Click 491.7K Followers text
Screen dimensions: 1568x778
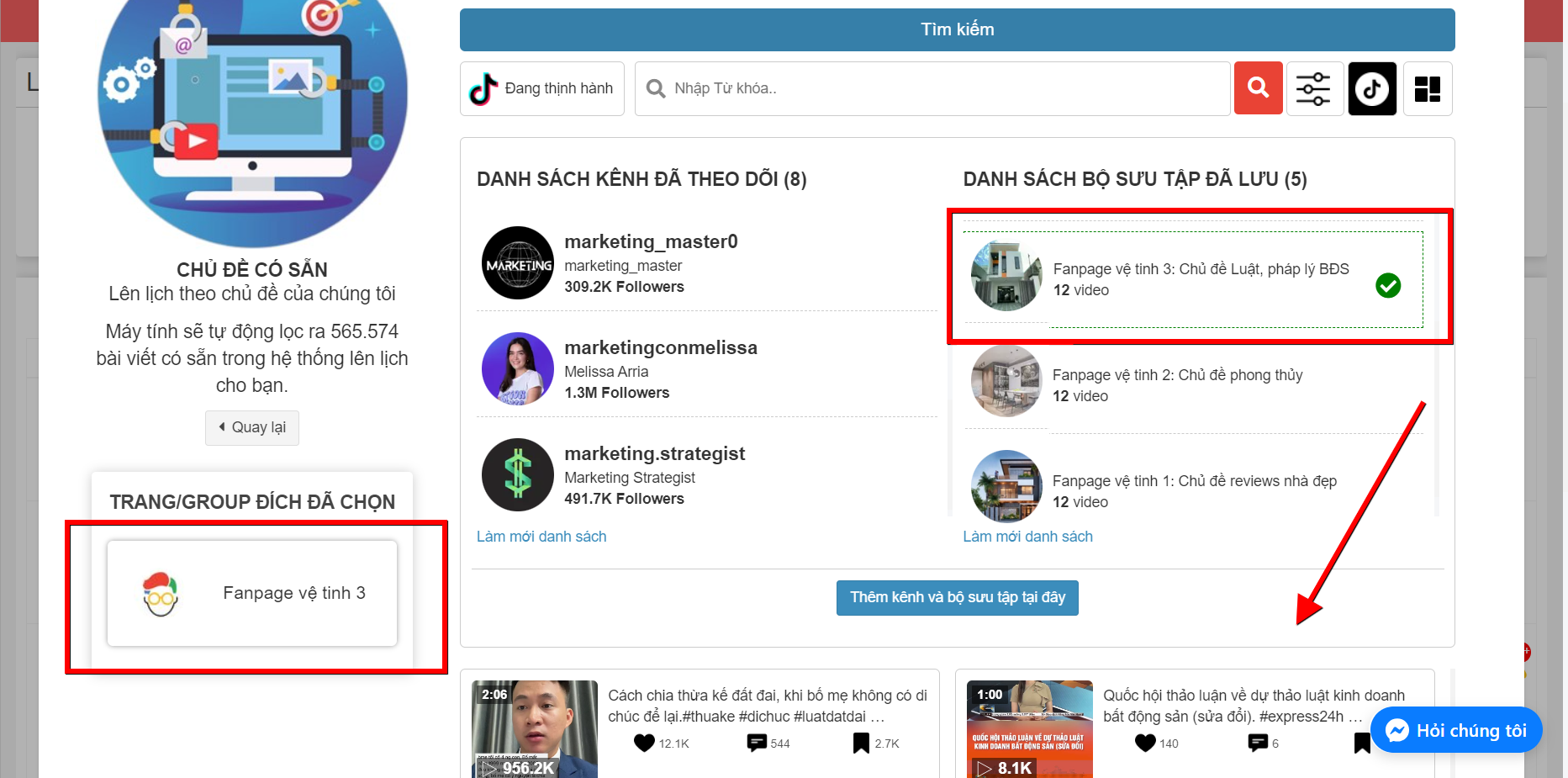pos(624,499)
